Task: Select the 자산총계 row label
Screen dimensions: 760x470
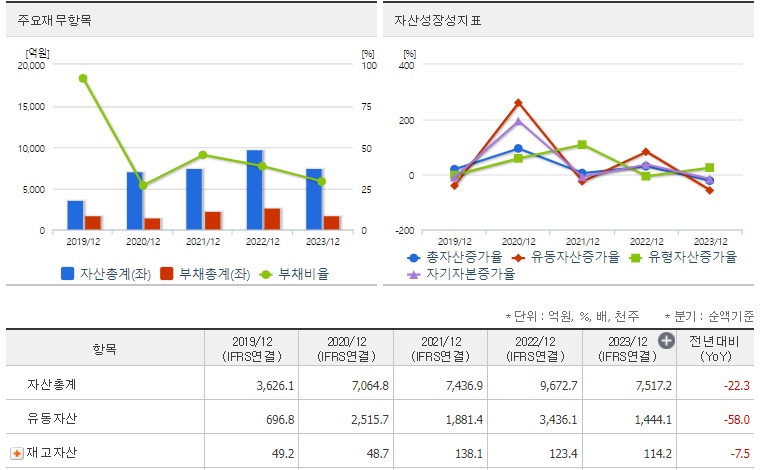Action: point(52,384)
